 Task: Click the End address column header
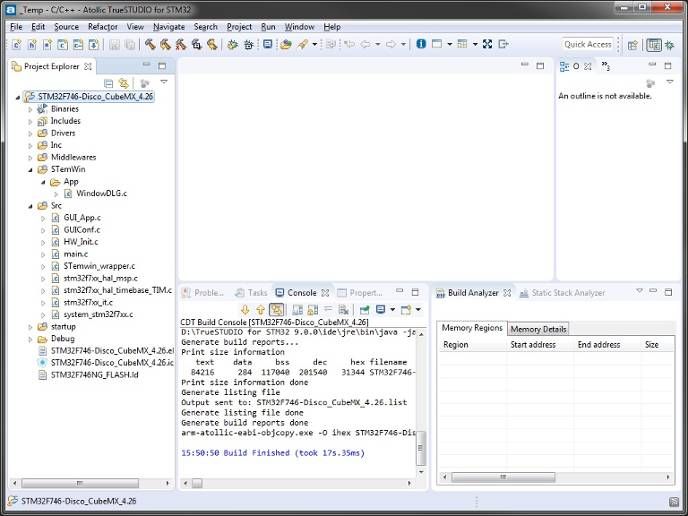click(607, 345)
